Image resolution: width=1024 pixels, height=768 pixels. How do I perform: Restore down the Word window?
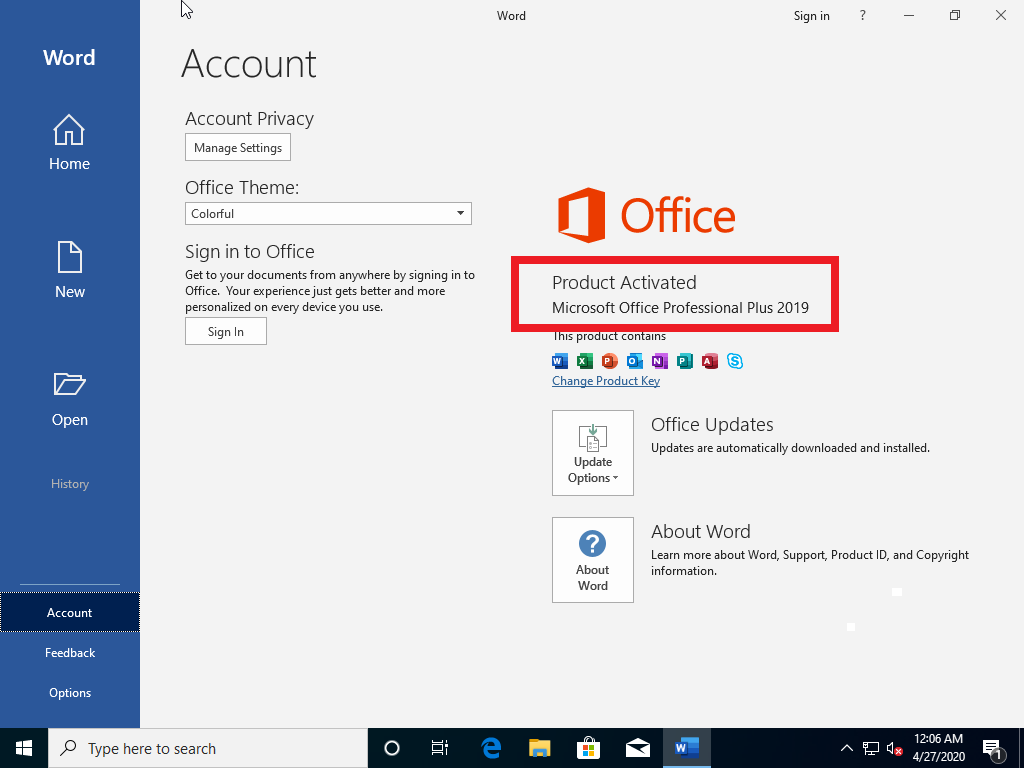(x=955, y=16)
